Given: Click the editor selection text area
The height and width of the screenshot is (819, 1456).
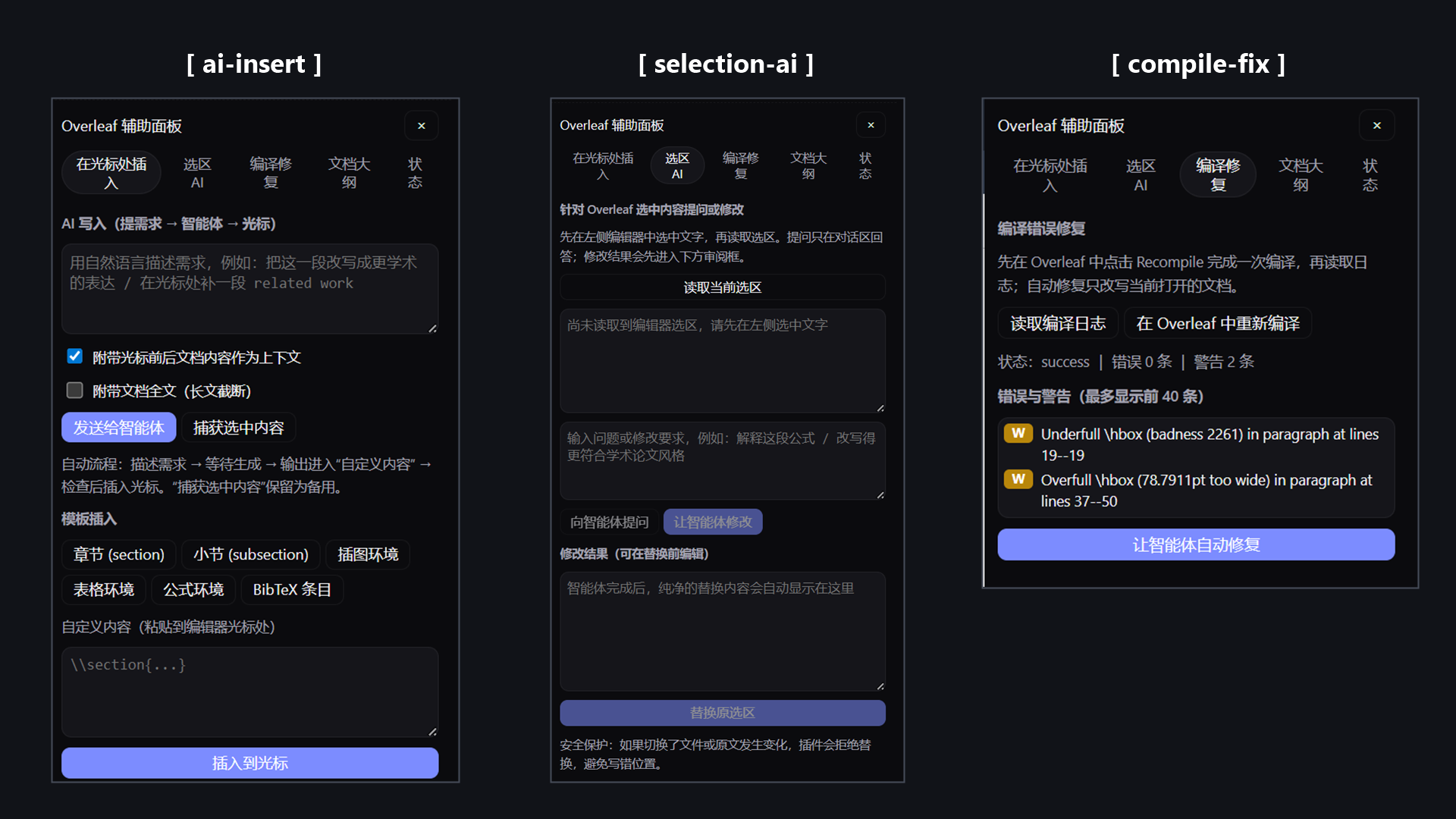Looking at the screenshot, I should (723, 360).
